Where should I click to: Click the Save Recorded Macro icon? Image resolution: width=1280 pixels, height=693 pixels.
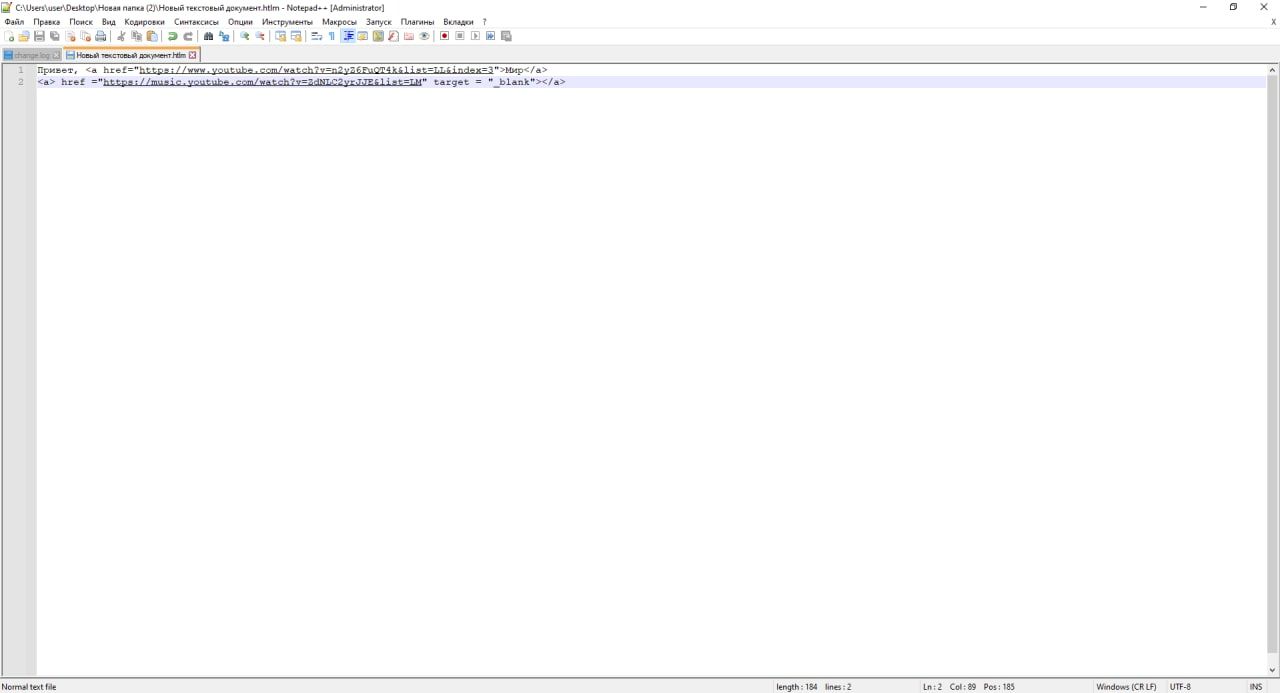(506, 36)
